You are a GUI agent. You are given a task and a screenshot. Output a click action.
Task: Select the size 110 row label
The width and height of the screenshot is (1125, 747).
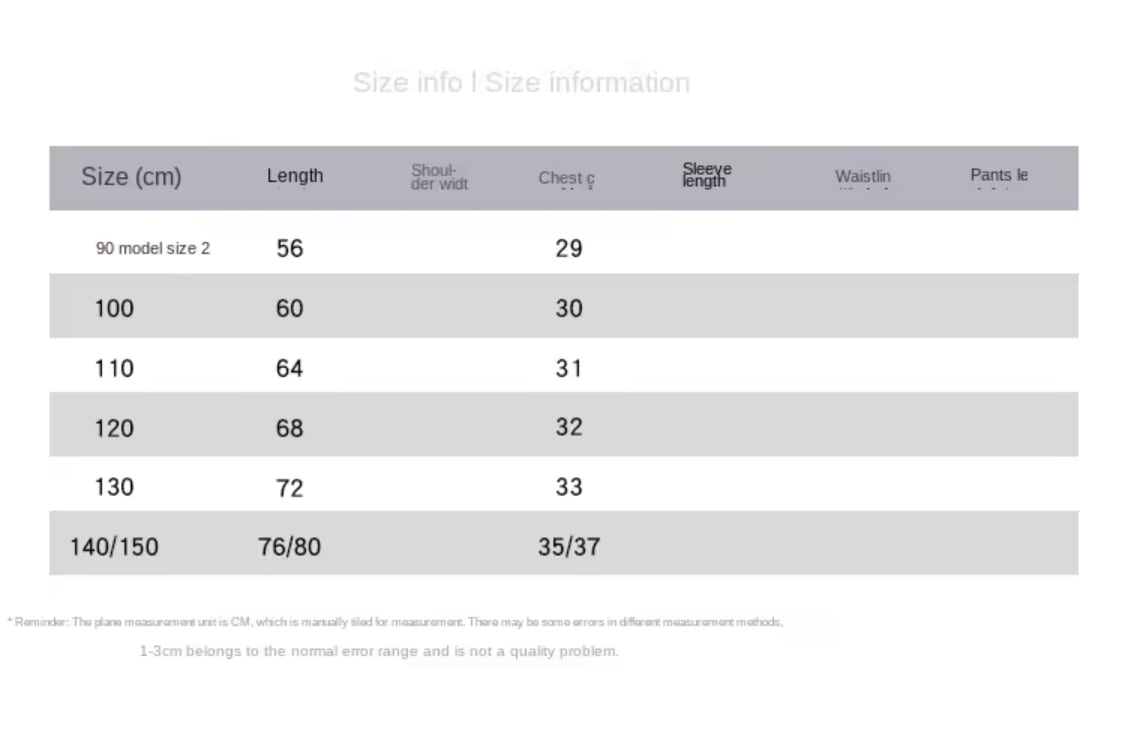click(x=114, y=368)
